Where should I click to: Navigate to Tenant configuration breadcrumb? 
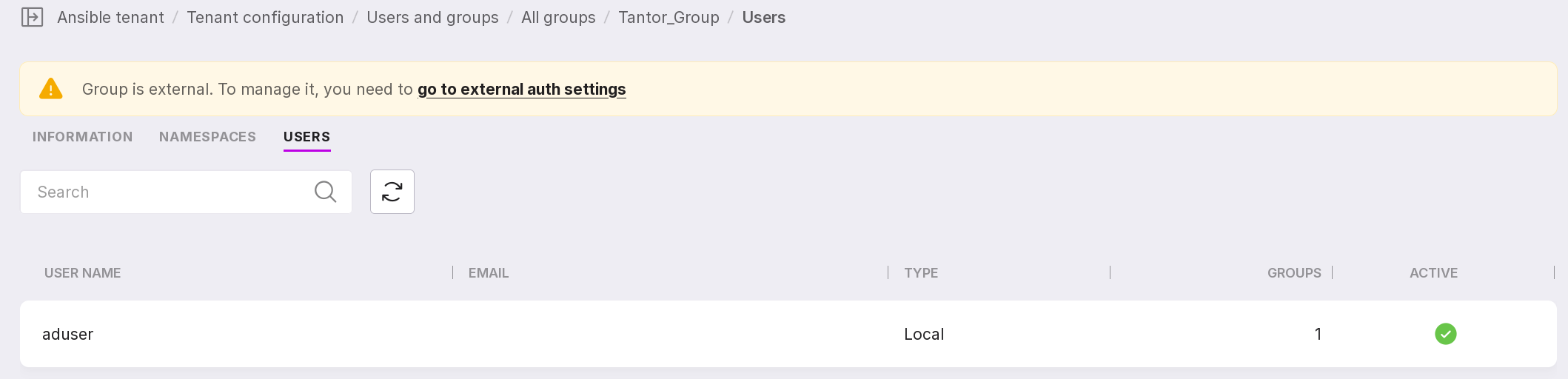265,17
